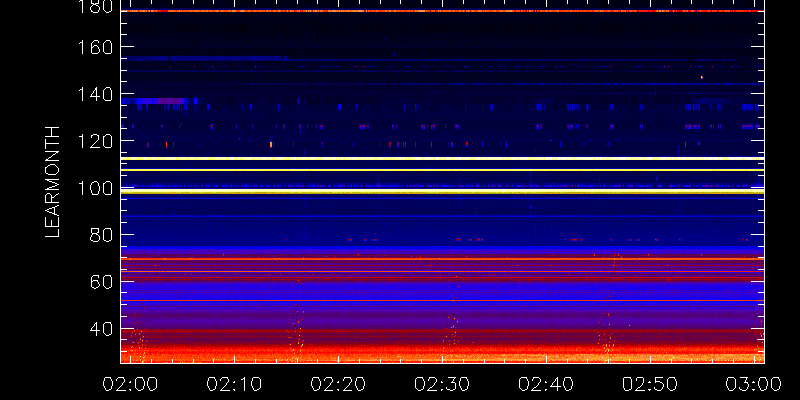Click the 02:10 time axis label
Viewport: 800px width, 400px height.
click(x=234, y=384)
